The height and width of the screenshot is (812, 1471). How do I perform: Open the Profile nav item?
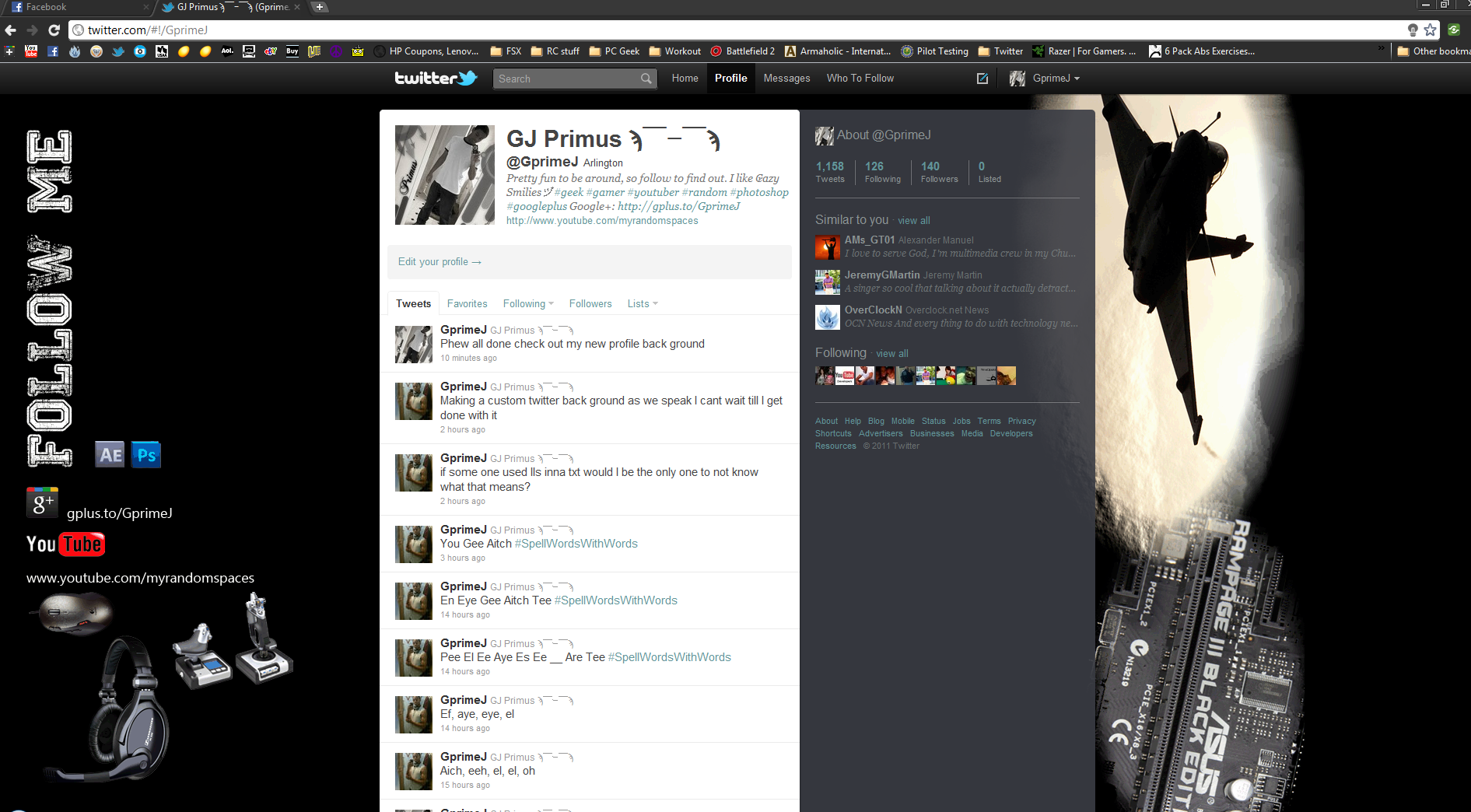click(731, 79)
